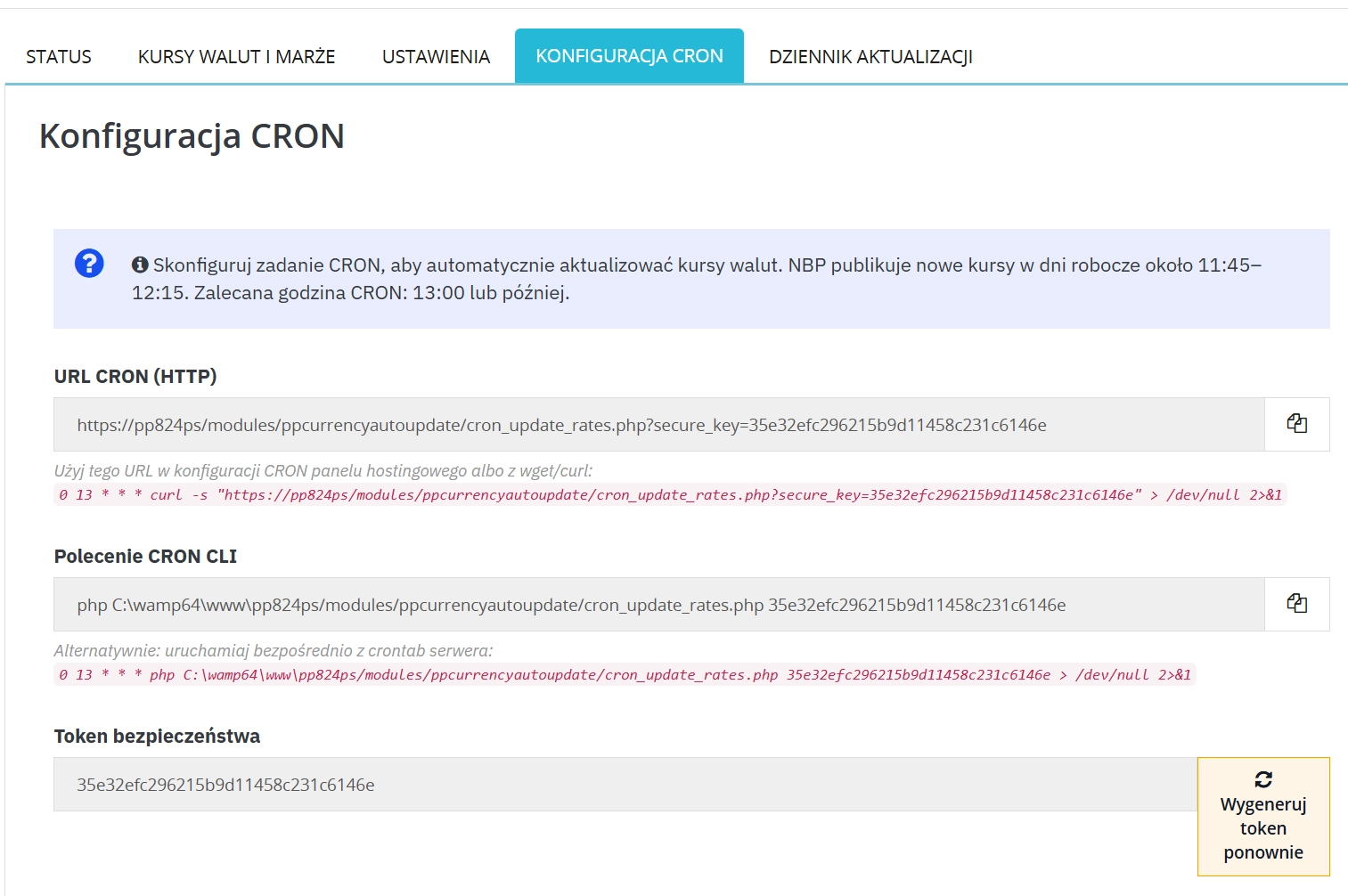Open the DZIENNIK AKTUALIZACJI tab

click(872, 55)
